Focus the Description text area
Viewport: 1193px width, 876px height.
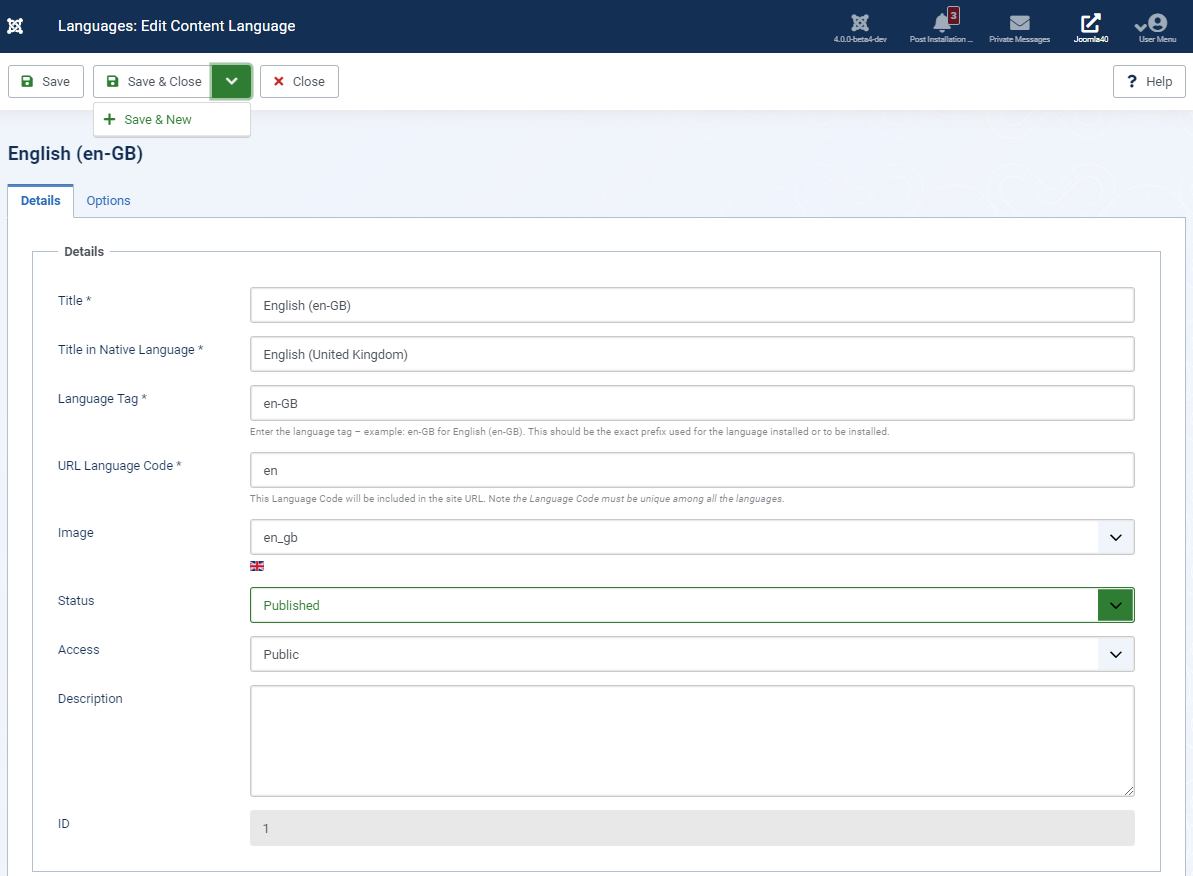pos(691,741)
